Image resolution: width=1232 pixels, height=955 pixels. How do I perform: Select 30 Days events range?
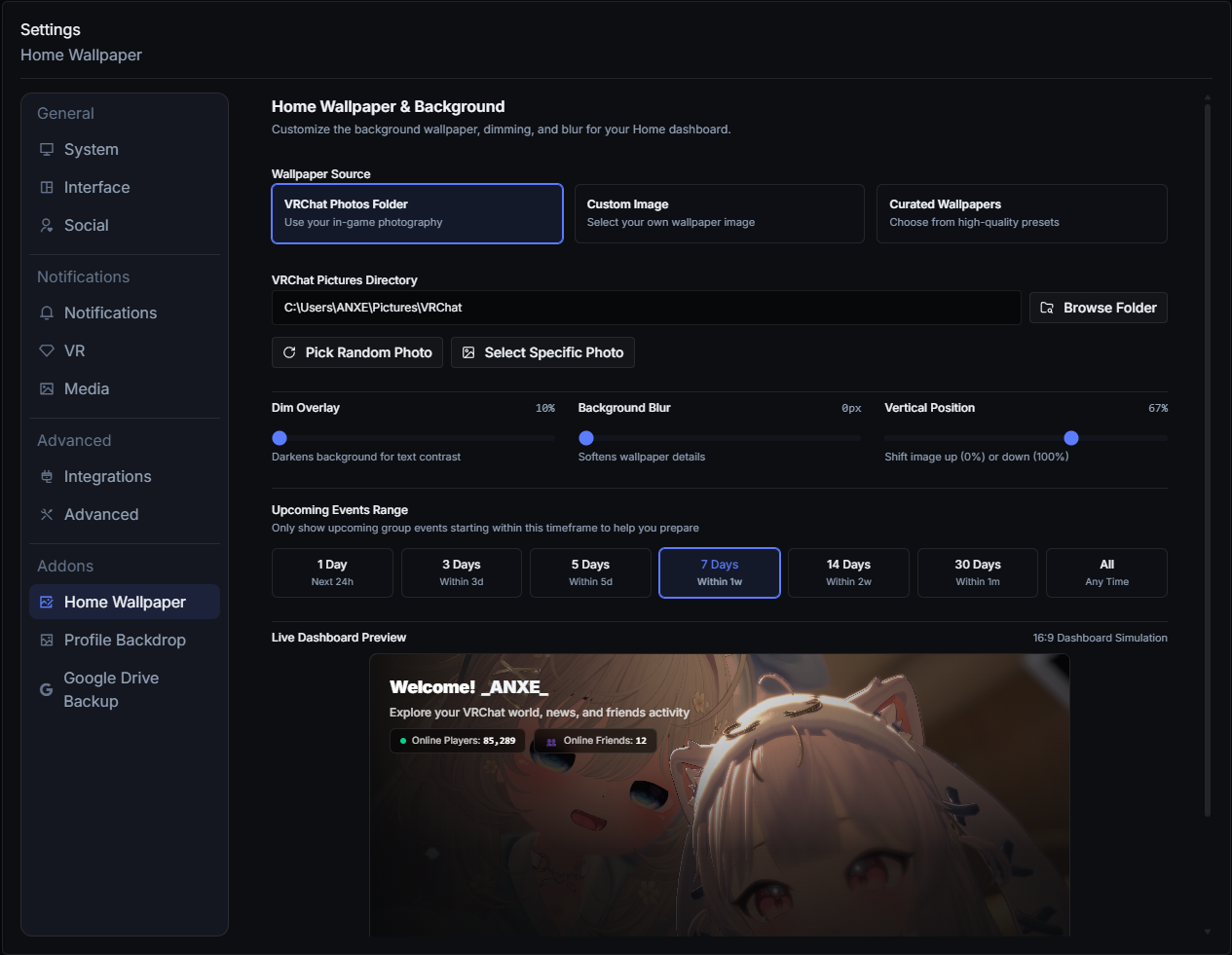pos(978,572)
